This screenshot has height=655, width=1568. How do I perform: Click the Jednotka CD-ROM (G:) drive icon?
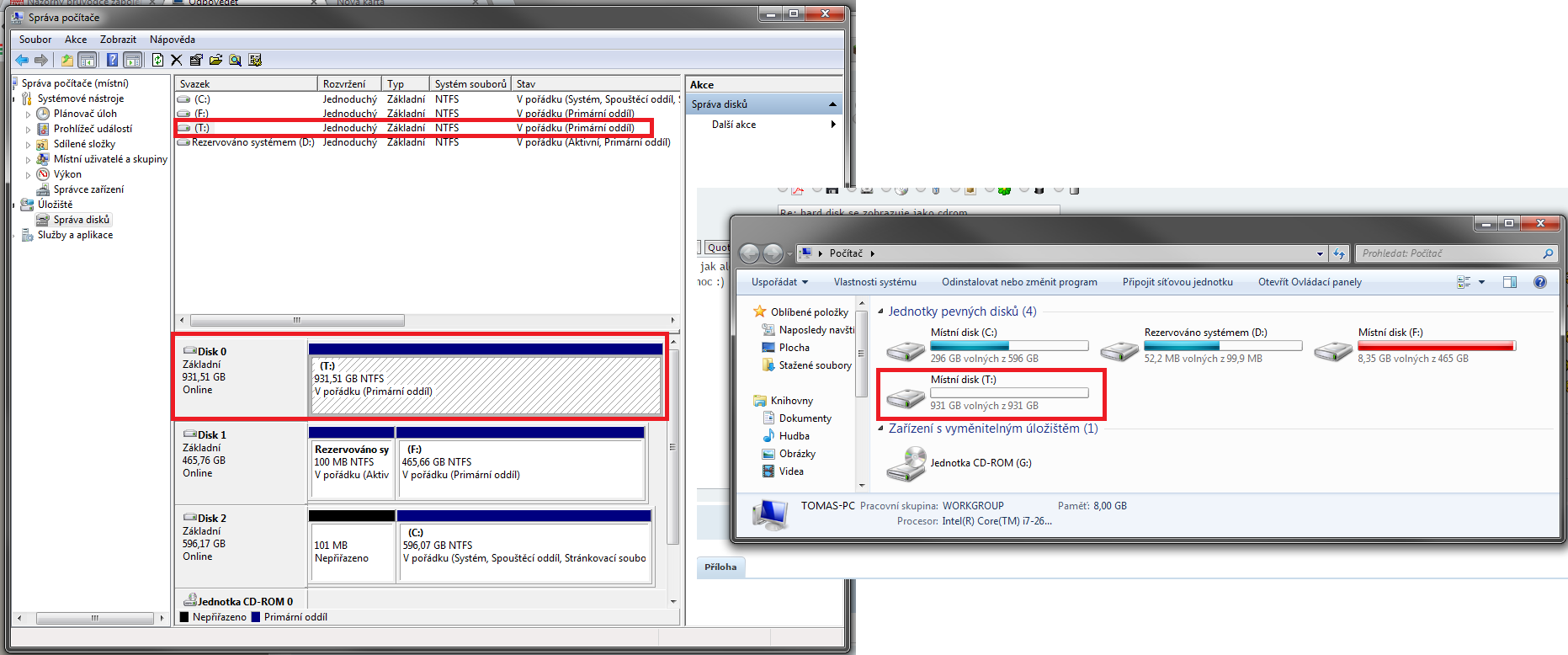coord(906,464)
